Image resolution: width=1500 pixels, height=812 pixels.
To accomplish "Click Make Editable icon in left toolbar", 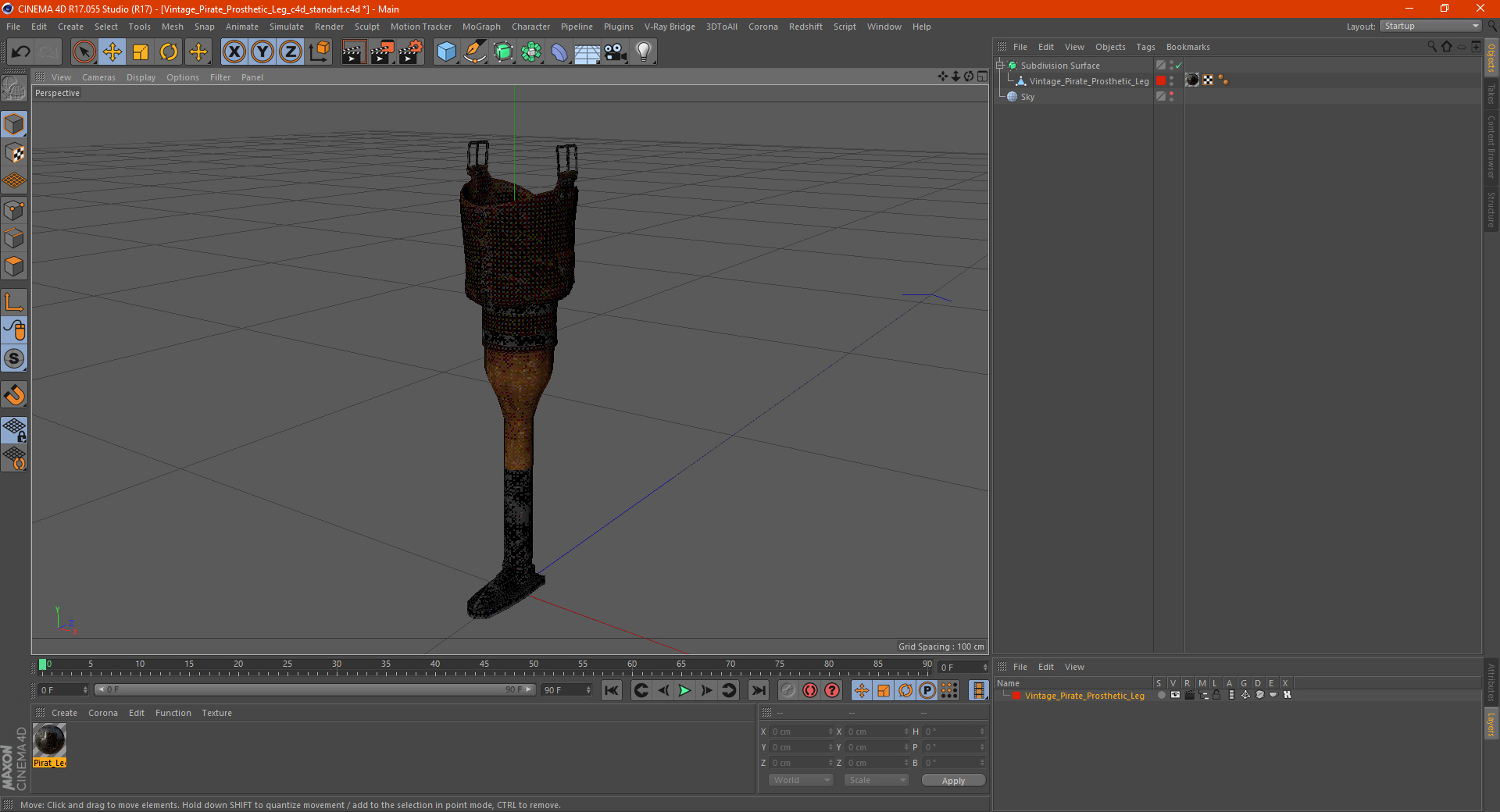I will click(x=14, y=88).
